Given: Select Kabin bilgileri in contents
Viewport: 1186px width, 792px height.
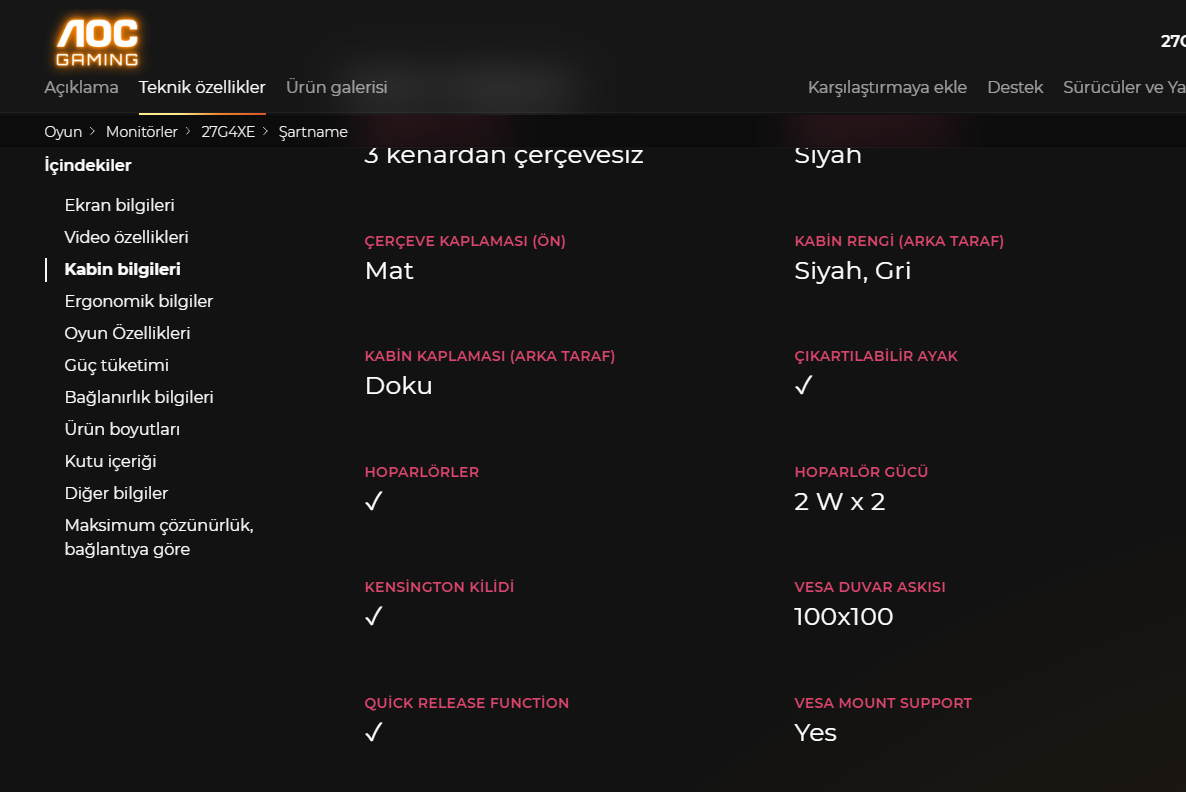Looking at the screenshot, I should [x=122, y=269].
